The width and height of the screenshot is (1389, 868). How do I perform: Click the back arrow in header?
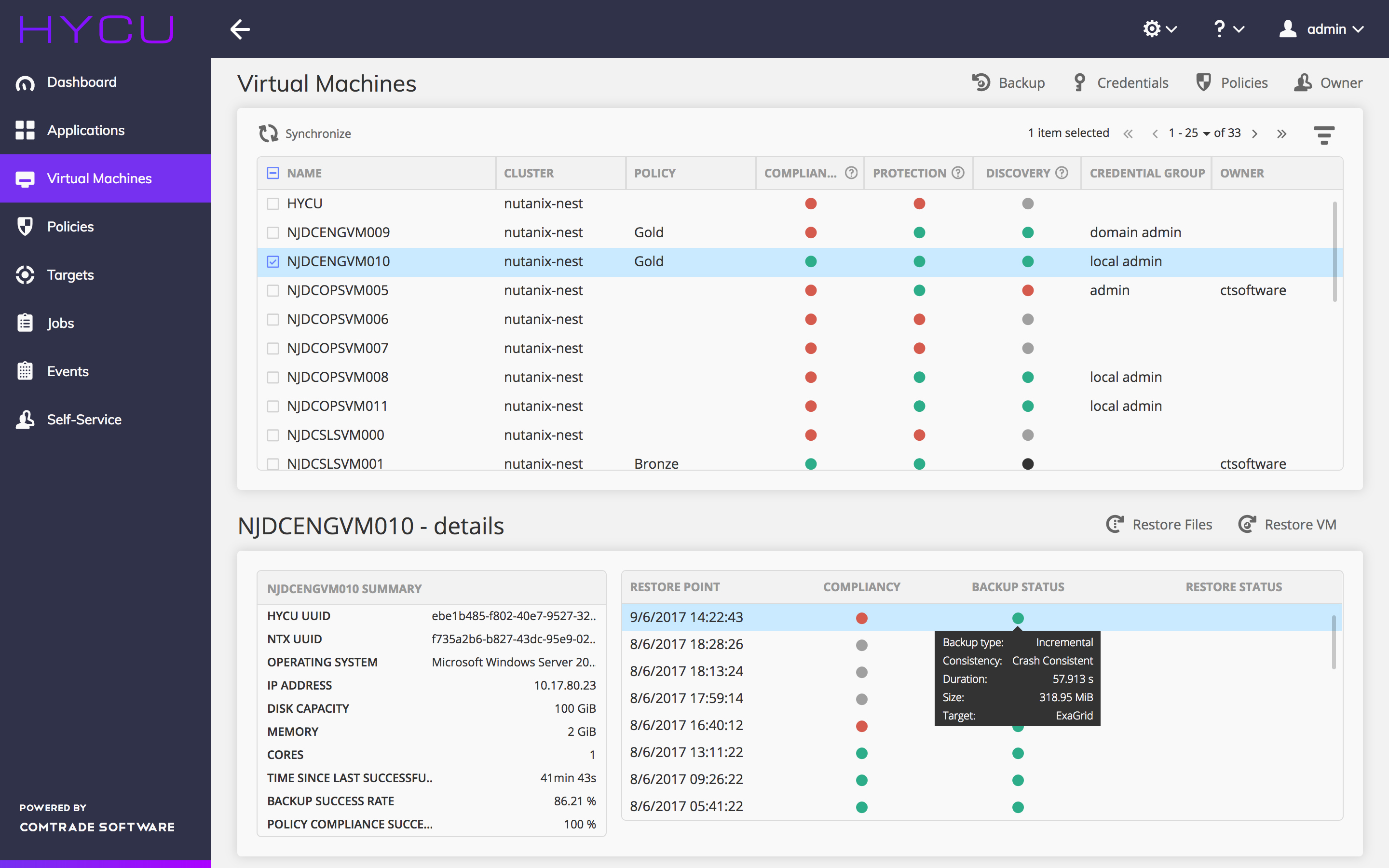coord(240,29)
